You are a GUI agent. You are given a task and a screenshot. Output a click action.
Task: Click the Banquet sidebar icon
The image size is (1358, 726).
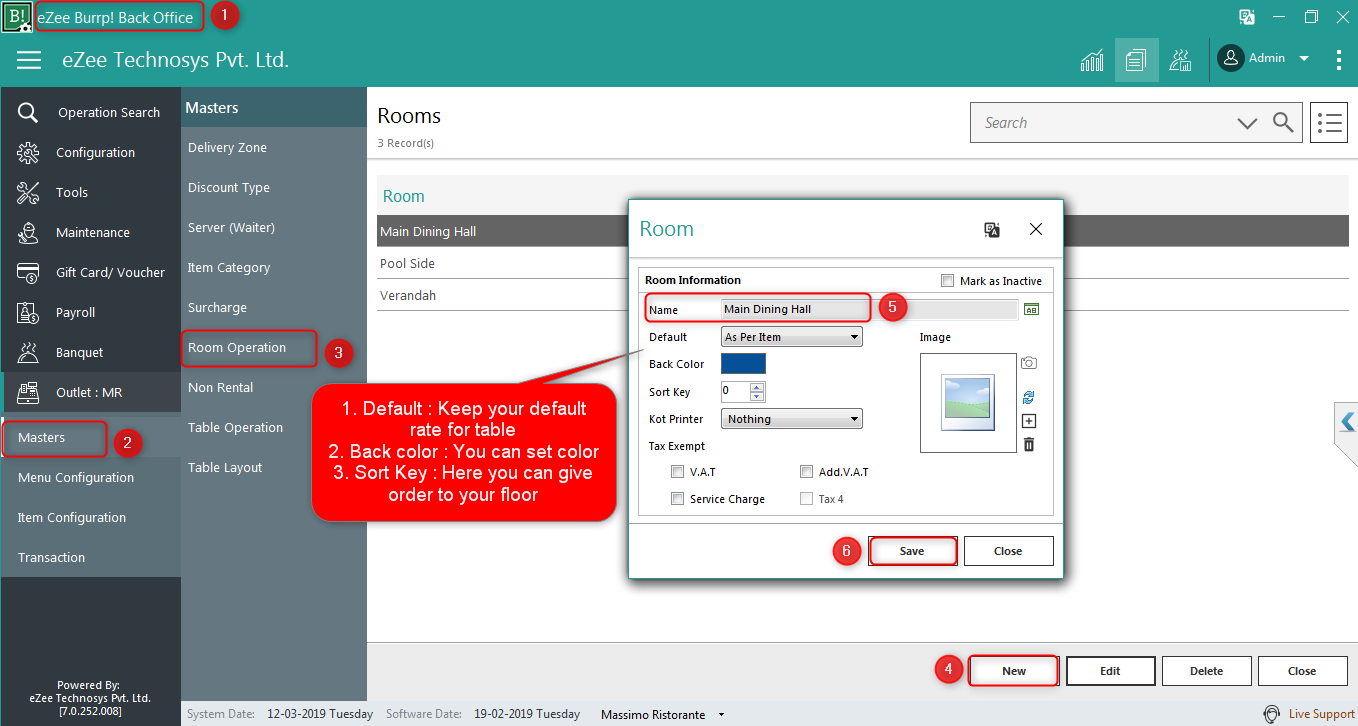coord(28,352)
